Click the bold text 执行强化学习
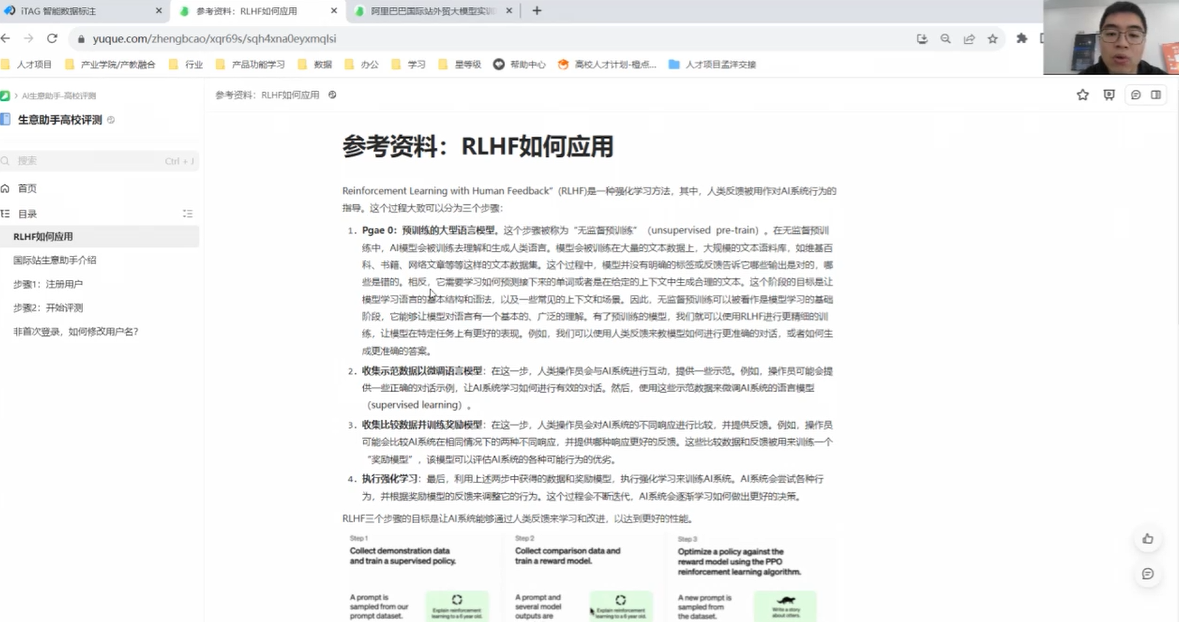The height and width of the screenshot is (622, 1179). coord(389,479)
